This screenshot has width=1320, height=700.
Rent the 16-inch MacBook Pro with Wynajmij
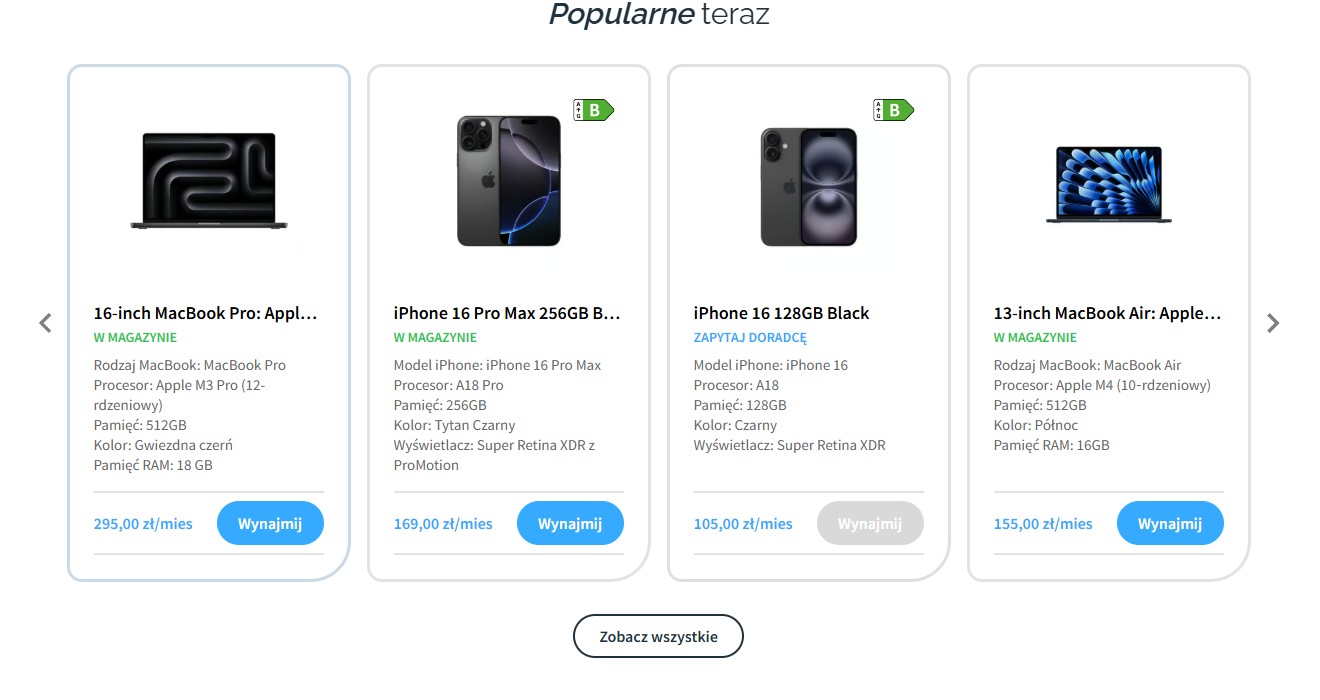[x=270, y=523]
